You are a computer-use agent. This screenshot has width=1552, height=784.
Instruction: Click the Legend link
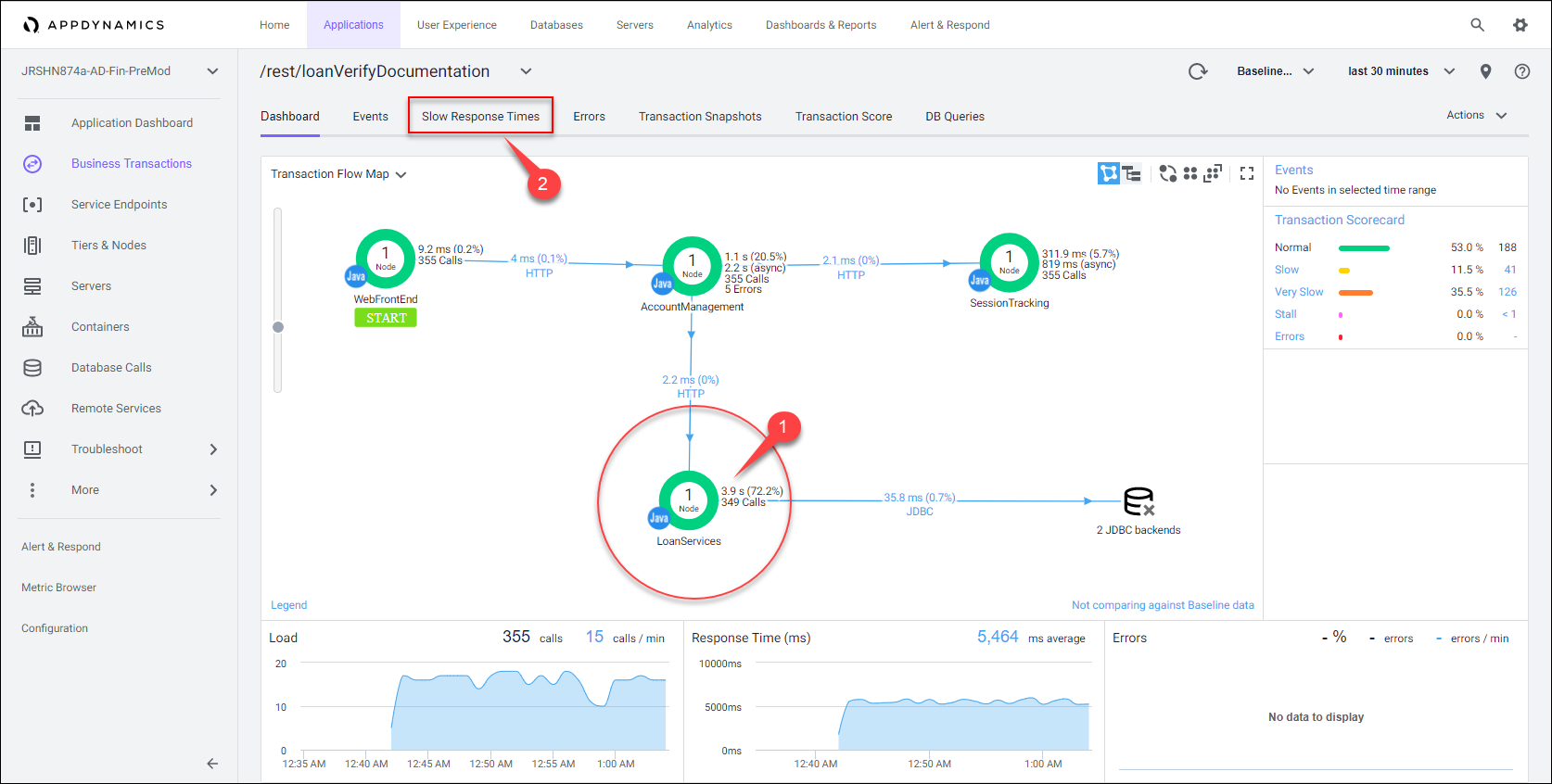point(288,605)
